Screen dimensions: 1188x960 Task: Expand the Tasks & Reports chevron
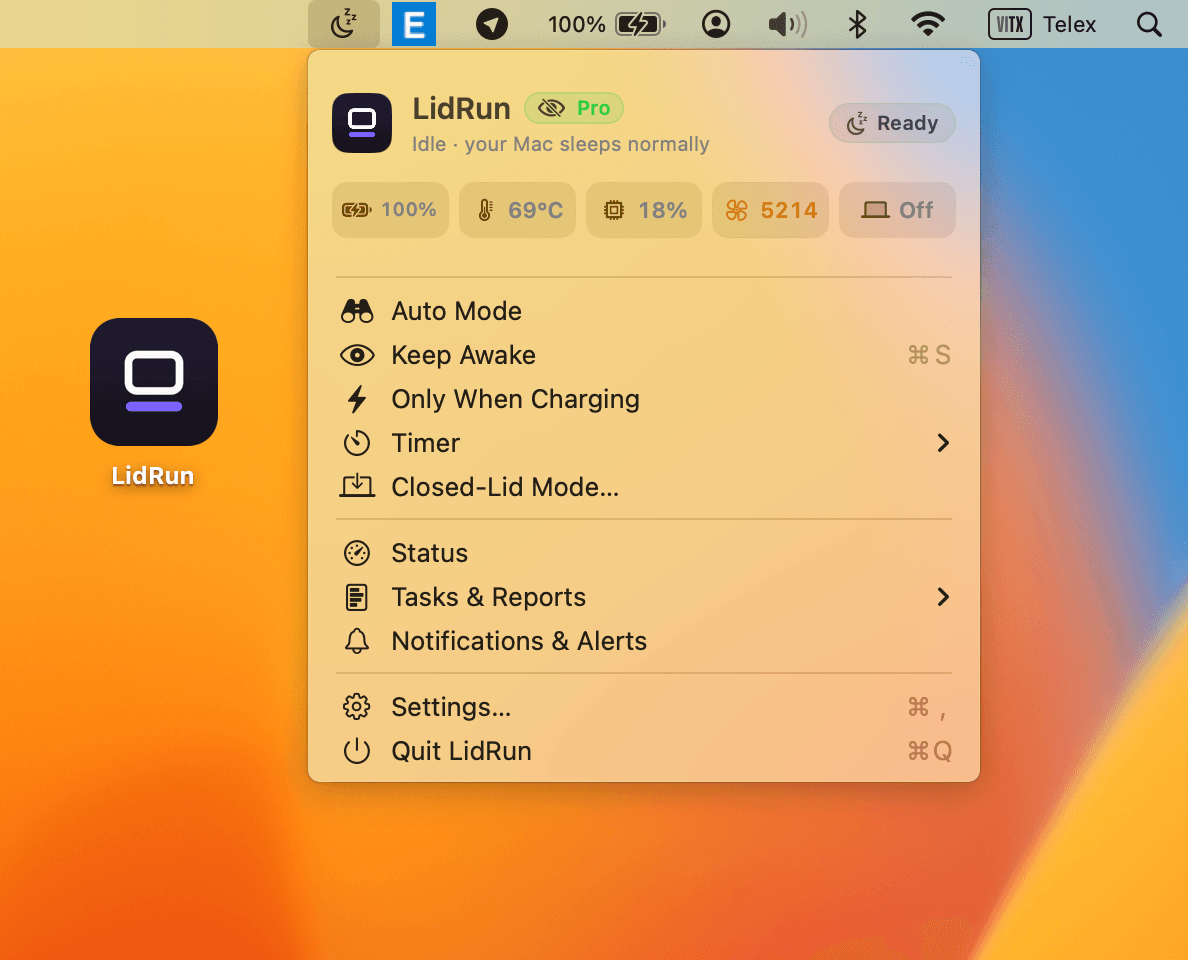pos(943,597)
